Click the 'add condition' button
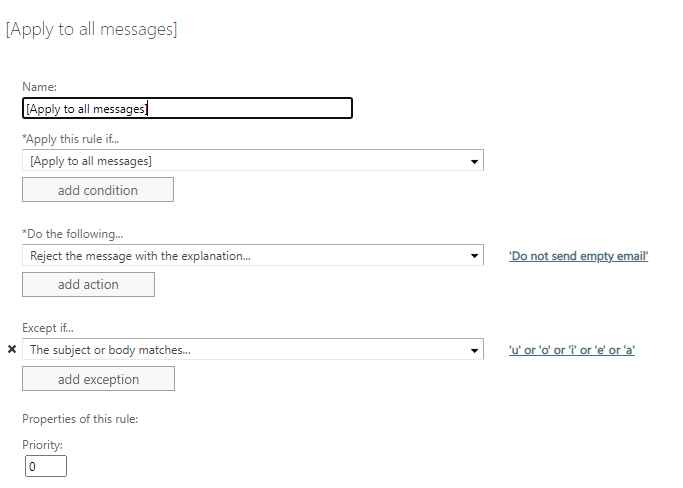 coord(98,190)
